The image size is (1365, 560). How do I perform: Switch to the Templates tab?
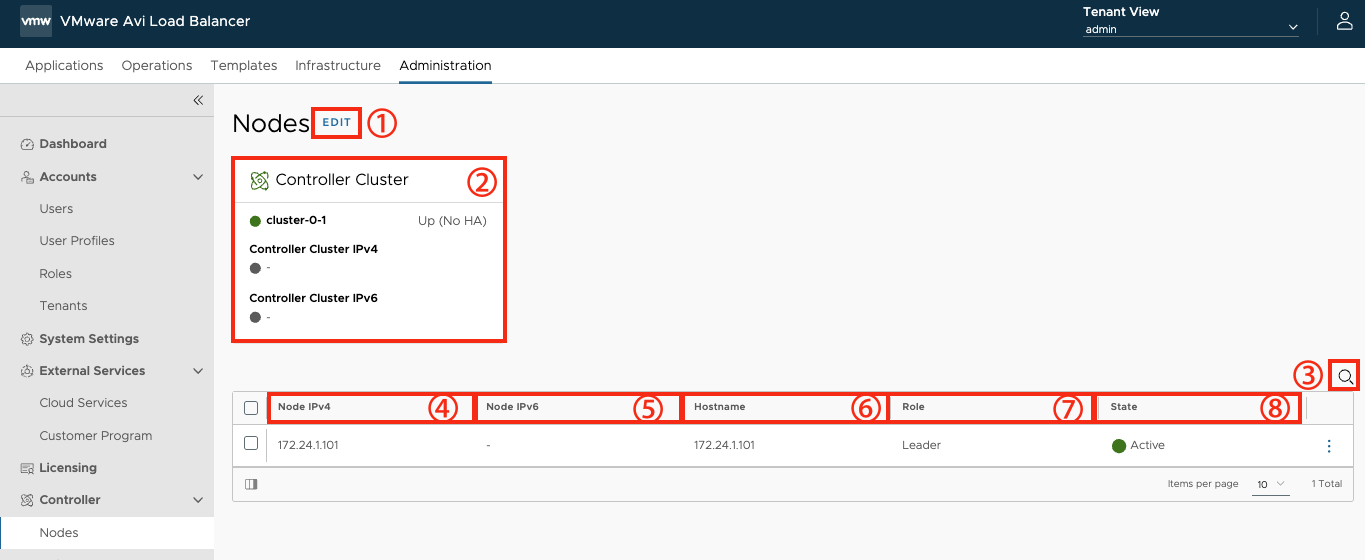[x=244, y=65]
